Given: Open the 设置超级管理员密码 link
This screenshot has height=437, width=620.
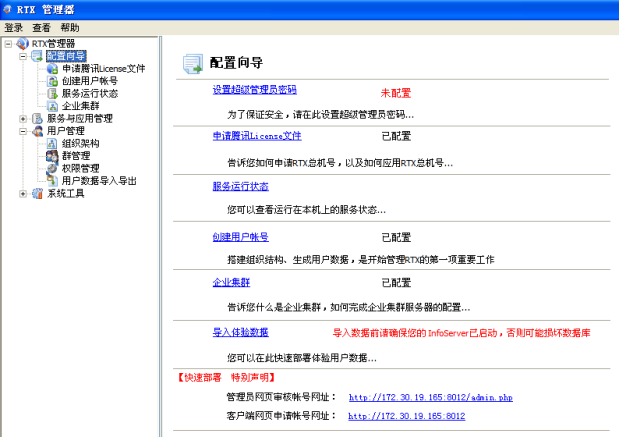Looking at the screenshot, I should click(x=255, y=90).
